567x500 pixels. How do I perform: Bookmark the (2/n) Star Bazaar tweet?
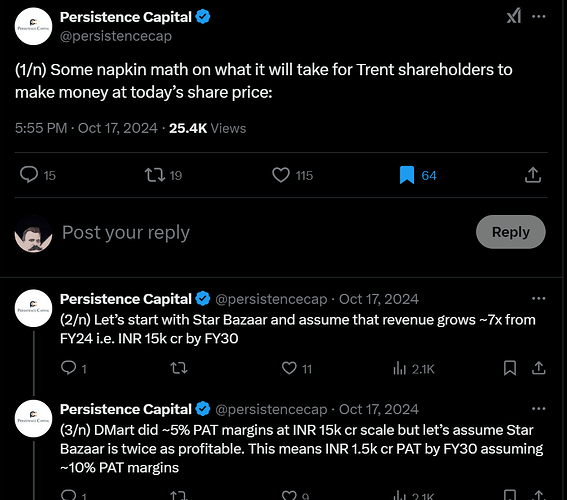[x=510, y=368]
